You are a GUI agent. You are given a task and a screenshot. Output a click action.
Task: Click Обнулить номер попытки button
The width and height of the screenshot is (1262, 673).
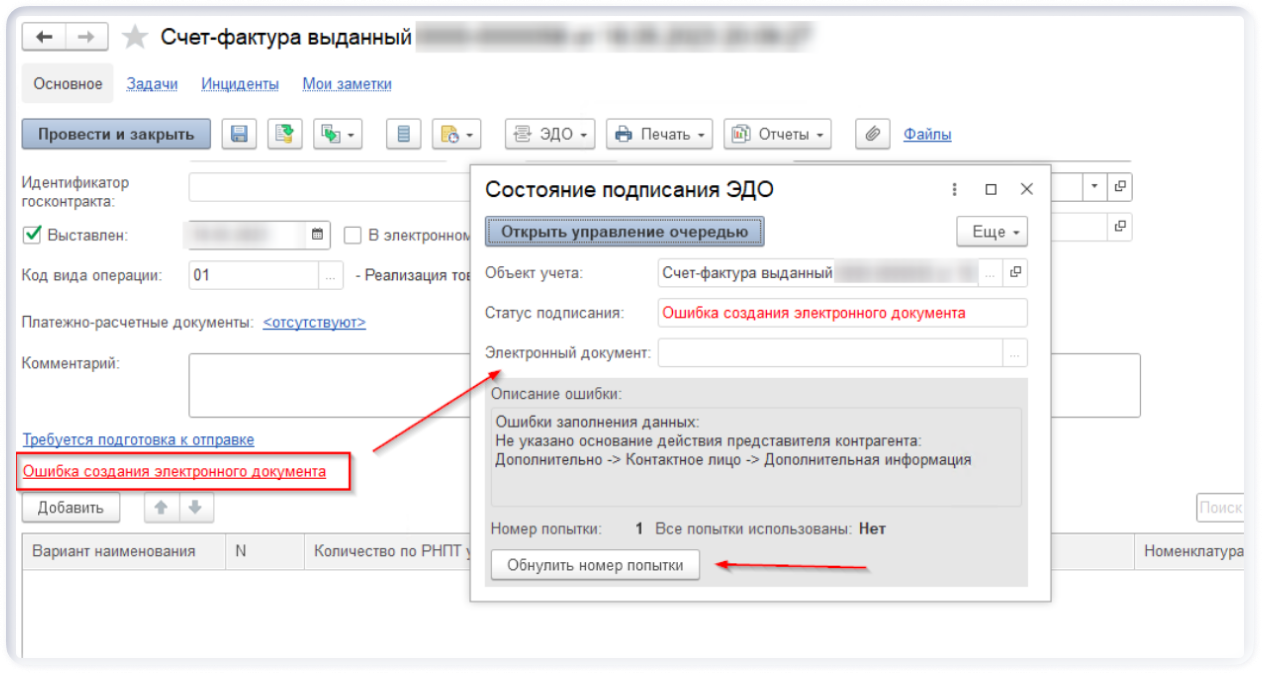pyautogui.click(x=595, y=565)
